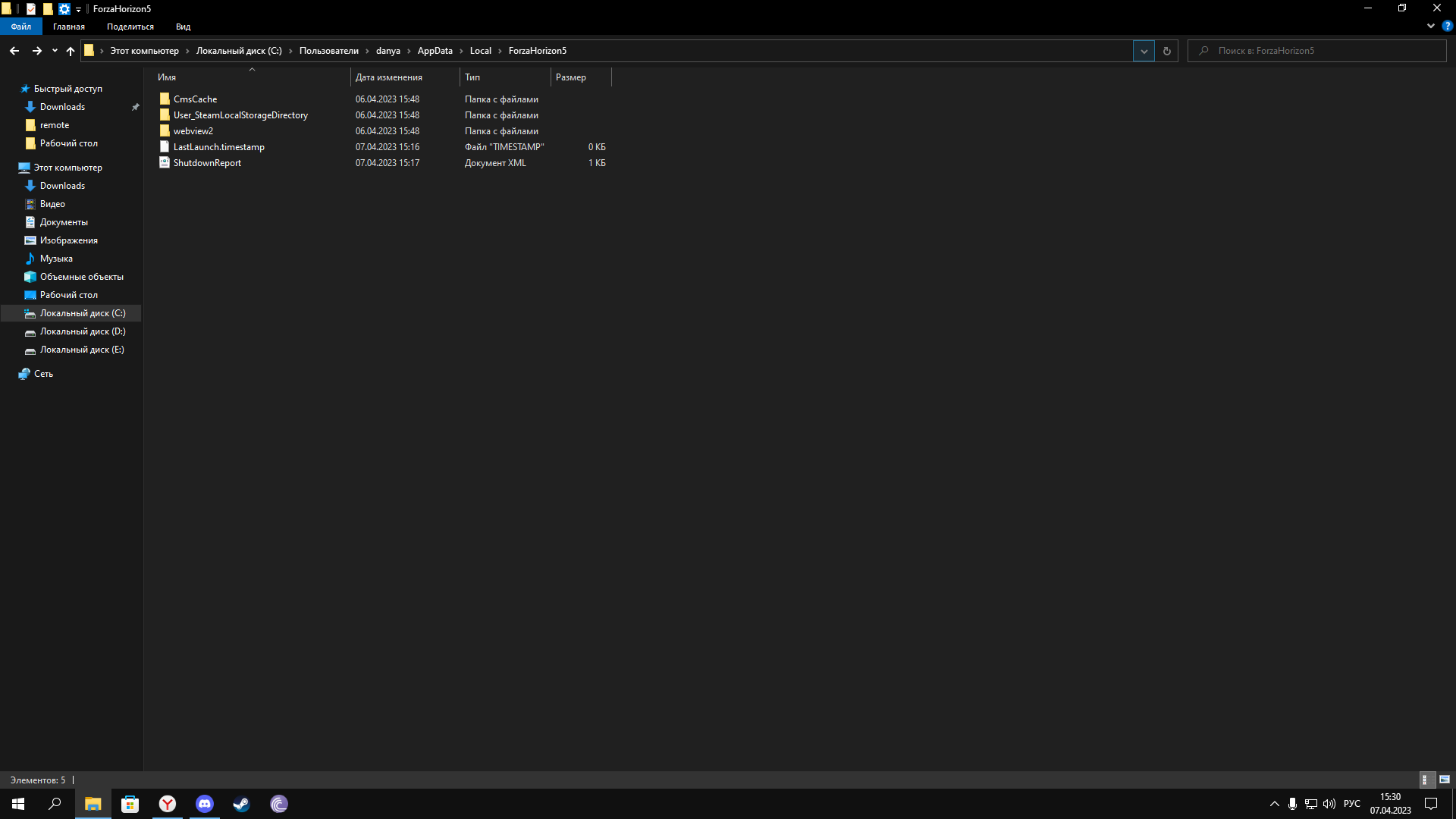This screenshot has height=819, width=1456.
Task: Expand the chevron after Local in breadcrumb
Action: (x=500, y=51)
